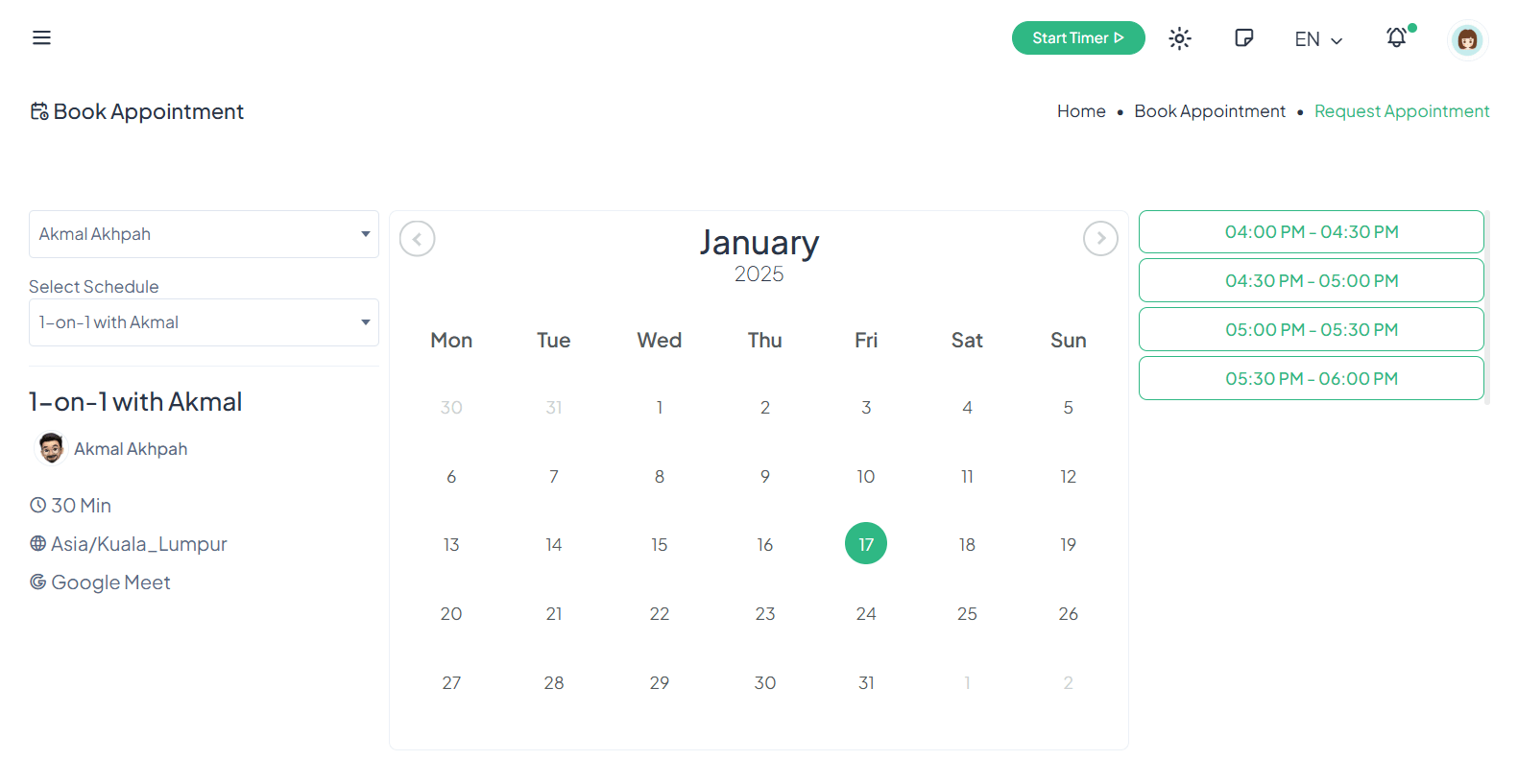Go to next month in calendar
The image size is (1518, 784).
pos(1100,238)
